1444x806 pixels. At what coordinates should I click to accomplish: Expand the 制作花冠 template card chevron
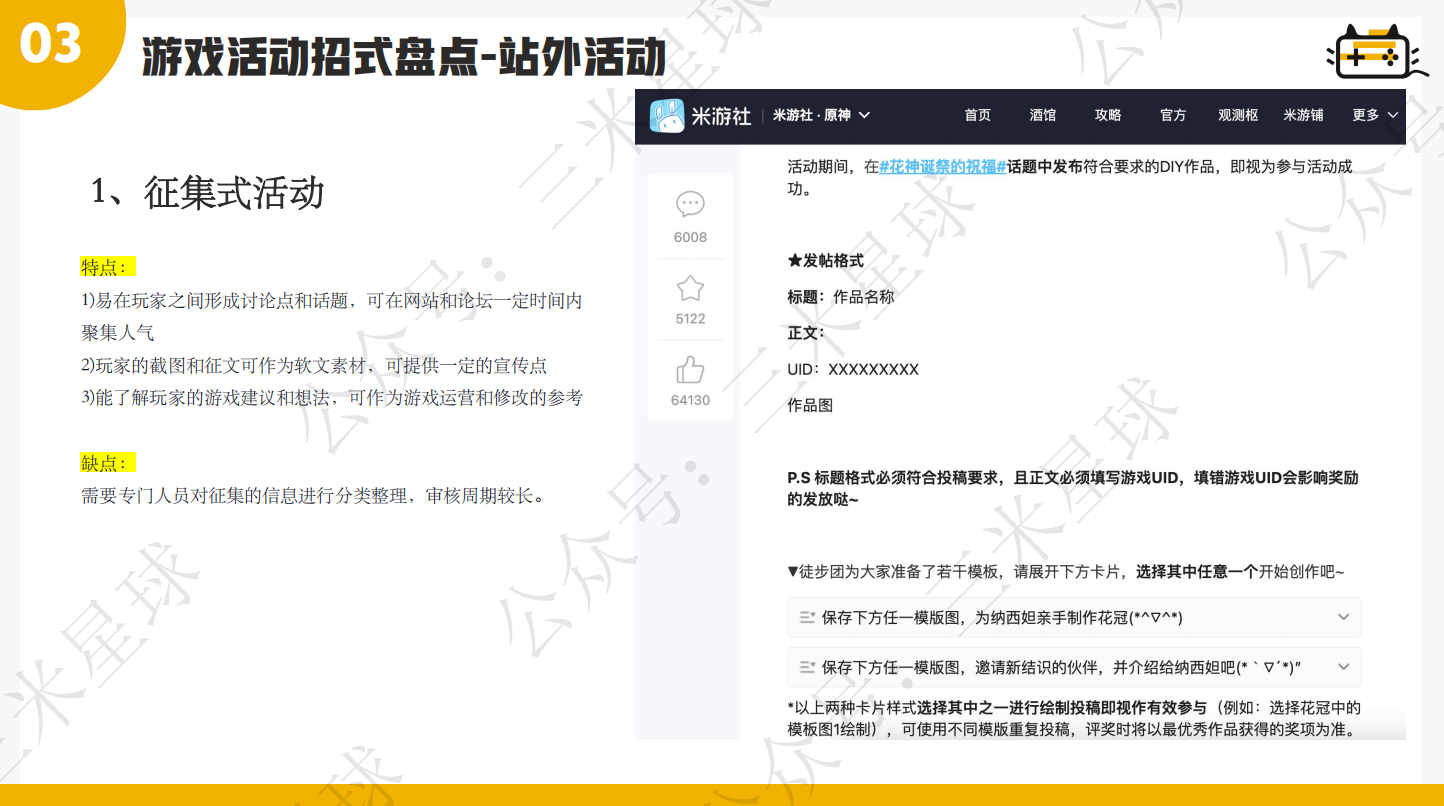point(1343,617)
